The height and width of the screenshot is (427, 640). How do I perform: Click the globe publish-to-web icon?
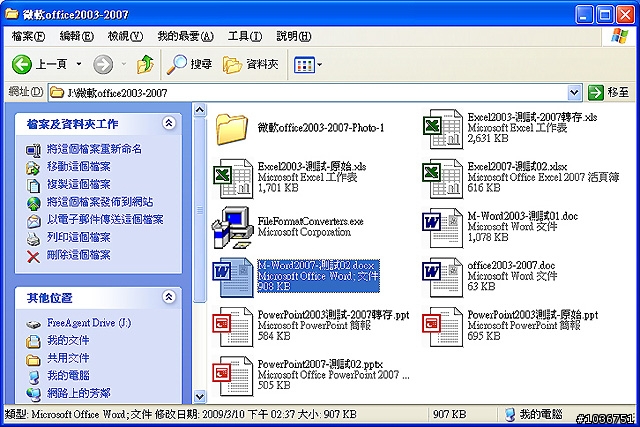click(x=33, y=203)
